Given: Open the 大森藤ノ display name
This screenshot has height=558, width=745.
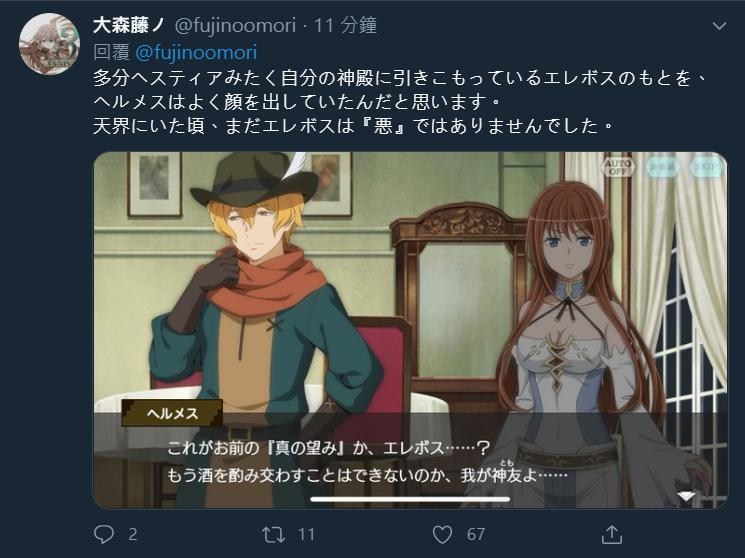Looking at the screenshot, I should point(128,25).
